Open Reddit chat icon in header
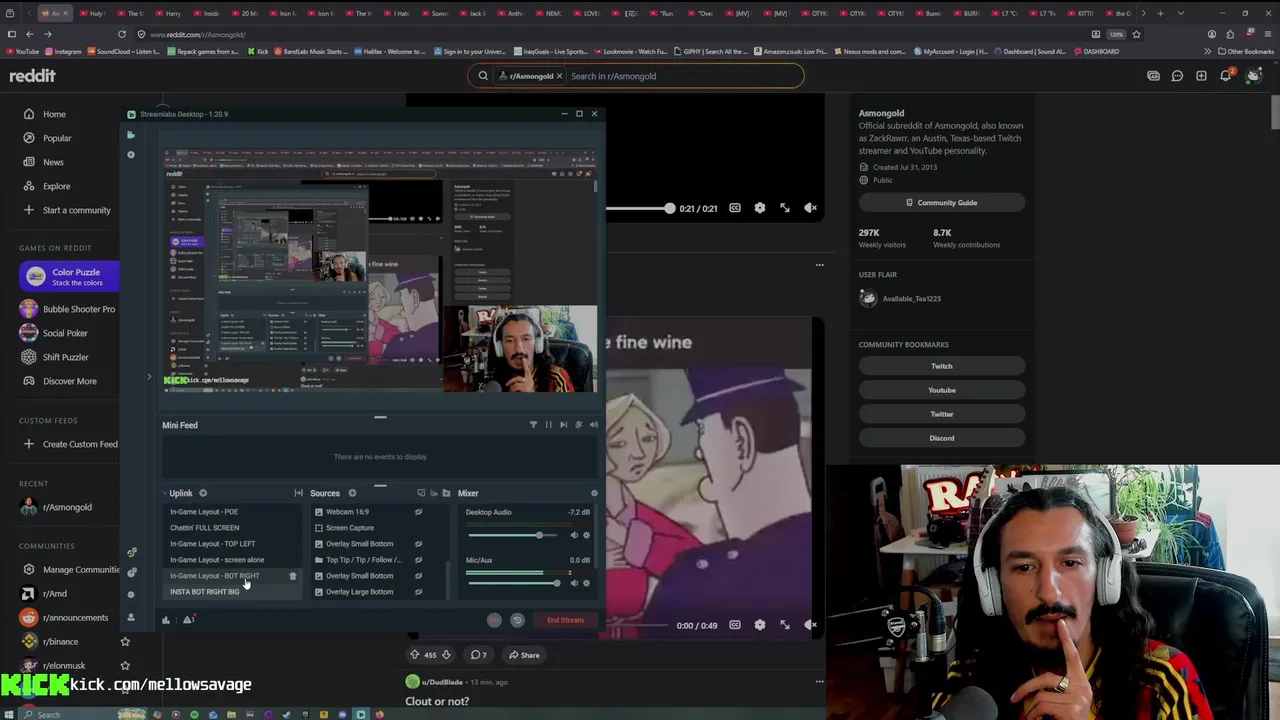 click(1177, 76)
